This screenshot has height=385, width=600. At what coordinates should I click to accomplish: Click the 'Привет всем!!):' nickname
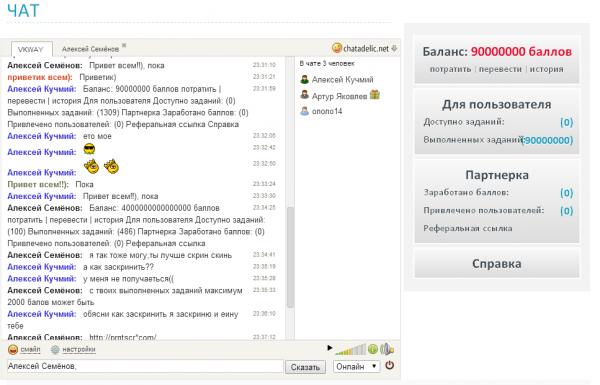pos(38,184)
